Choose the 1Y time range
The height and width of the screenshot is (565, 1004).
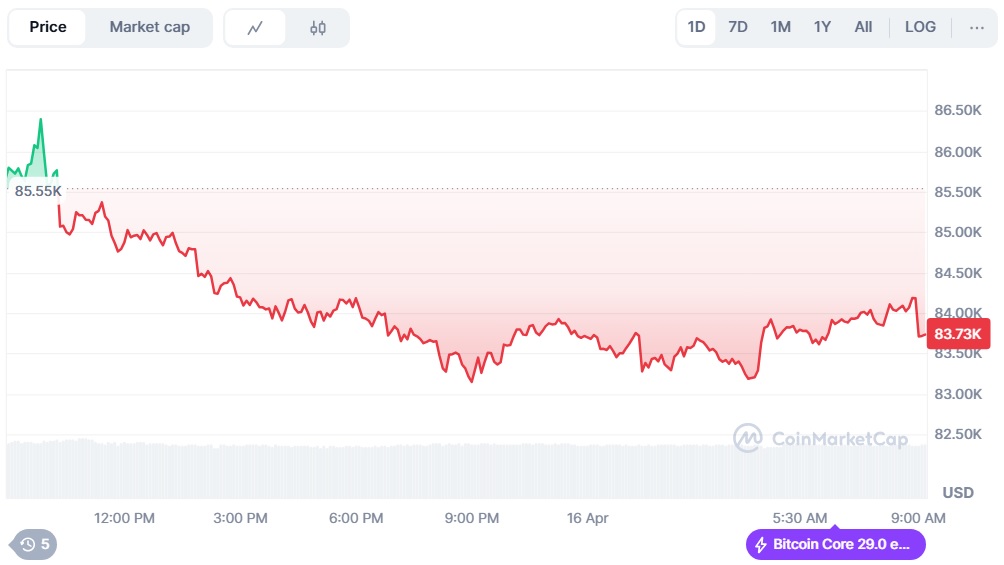pyautogui.click(x=822, y=27)
